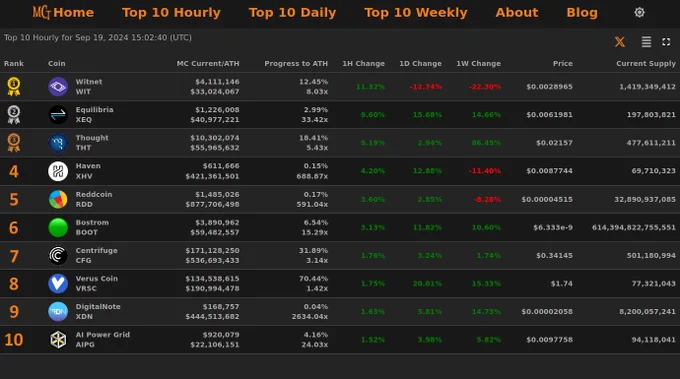Open the Centrifuge coin logo
This screenshot has height=379, width=680.
click(x=58, y=255)
